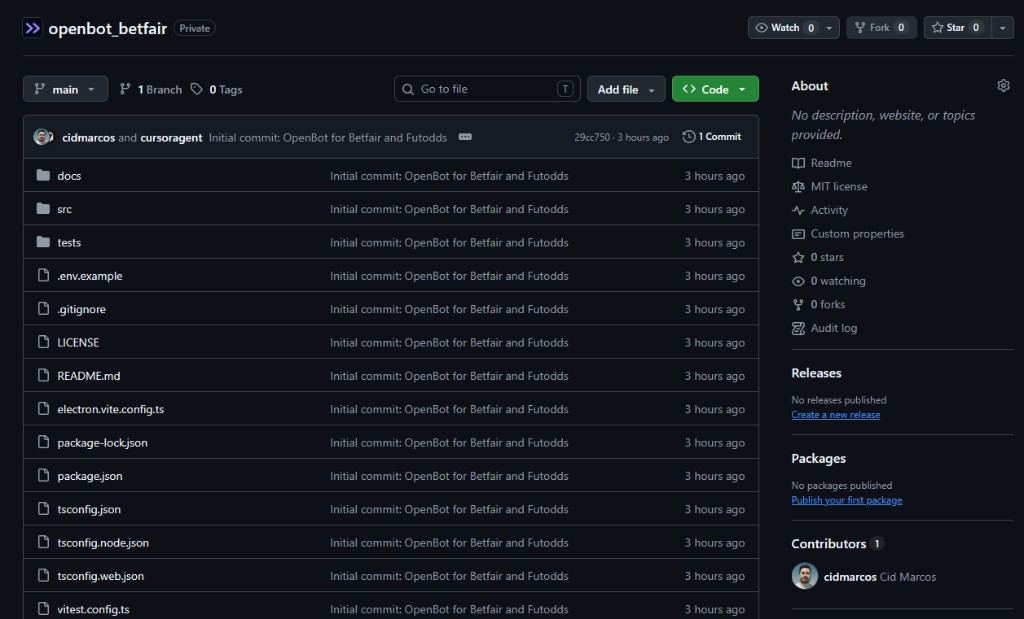The width and height of the screenshot is (1024, 619).
Task: Click Create a new release link
Action: (835, 415)
